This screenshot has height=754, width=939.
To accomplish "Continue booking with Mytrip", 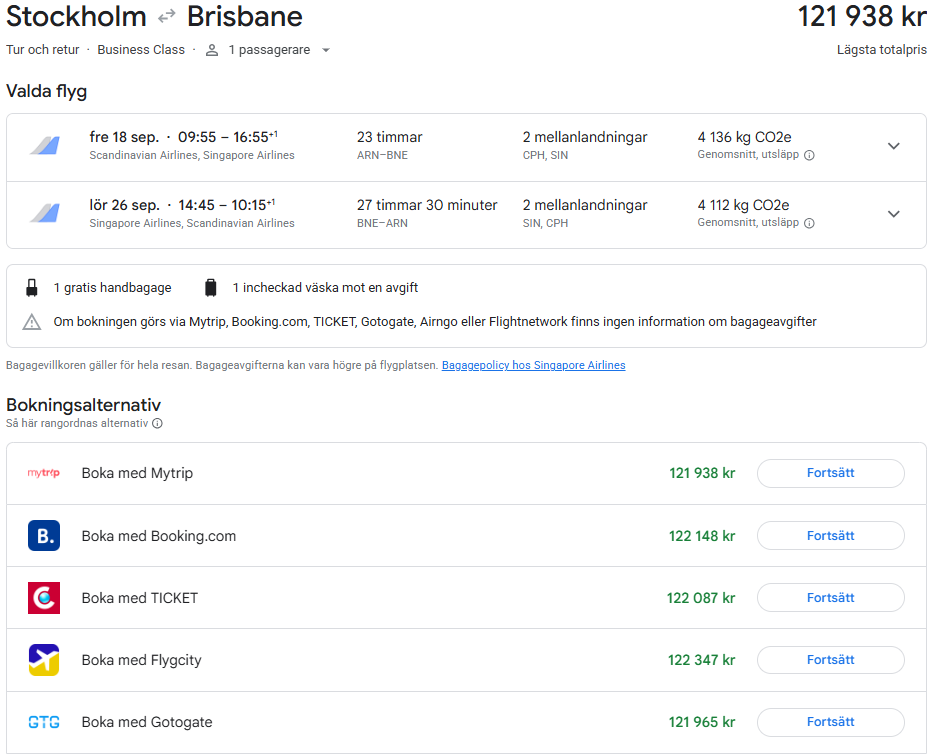I will coord(831,473).
